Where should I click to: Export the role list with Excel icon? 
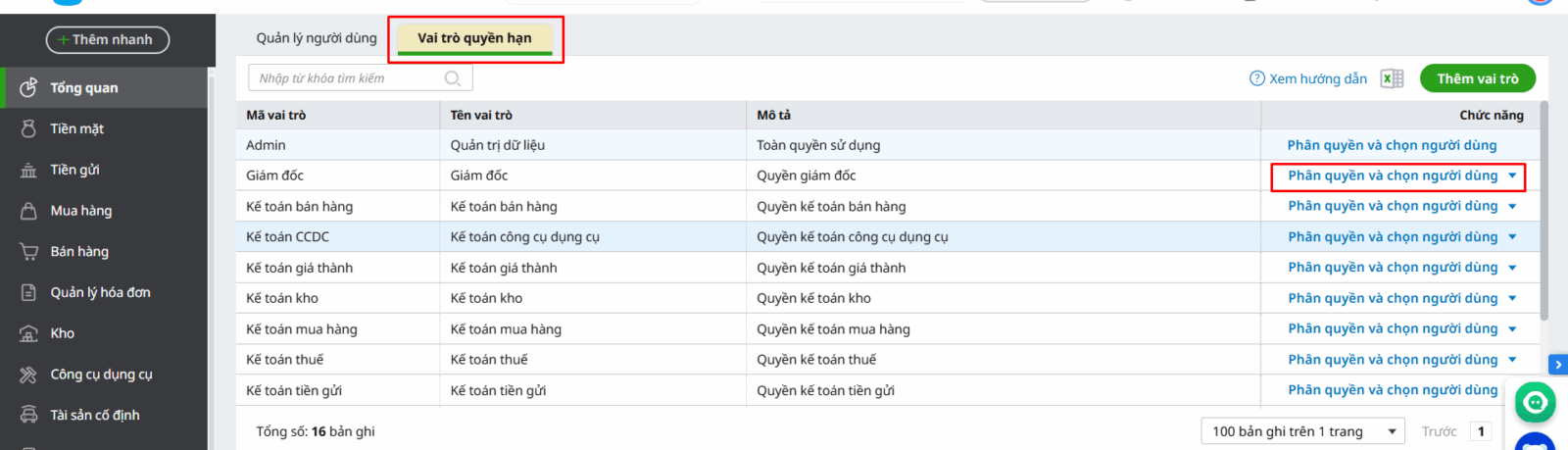pyautogui.click(x=1392, y=78)
